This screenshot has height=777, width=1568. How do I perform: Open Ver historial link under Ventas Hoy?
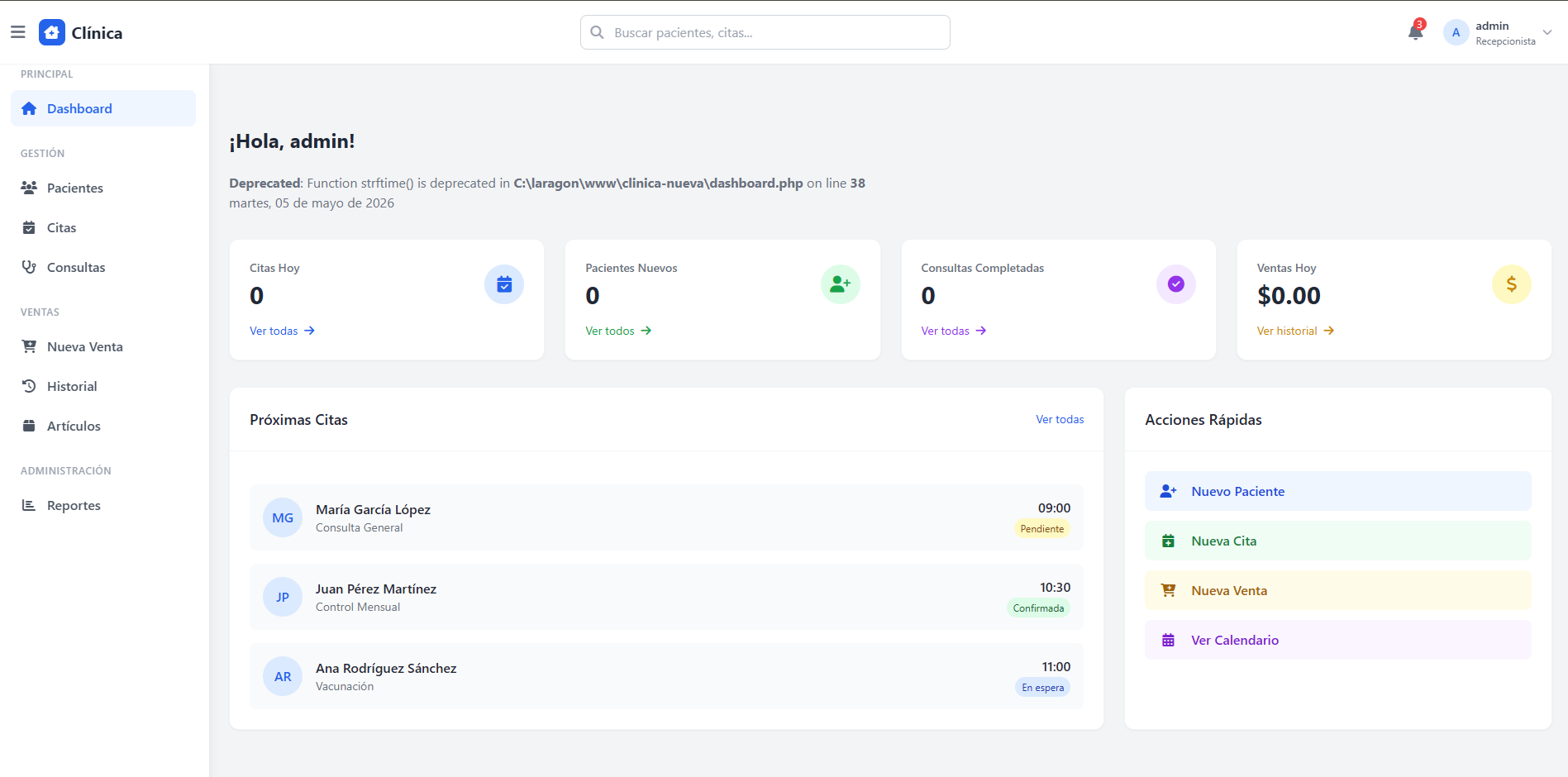pos(1295,331)
